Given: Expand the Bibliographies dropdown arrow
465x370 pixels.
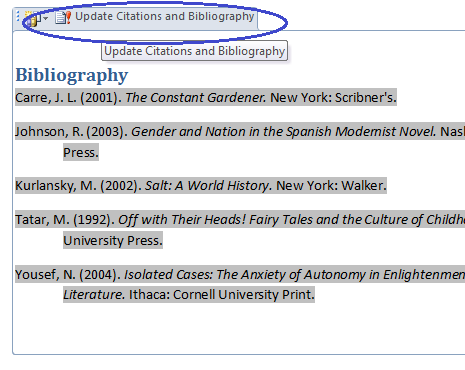Looking at the screenshot, I should click(x=46, y=18).
